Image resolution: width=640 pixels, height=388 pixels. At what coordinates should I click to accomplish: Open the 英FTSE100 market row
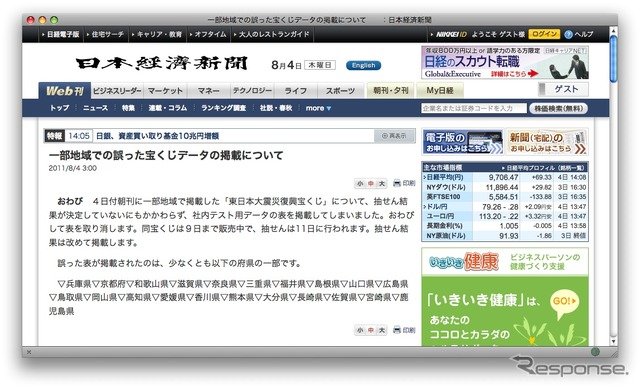(x=505, y=197)
